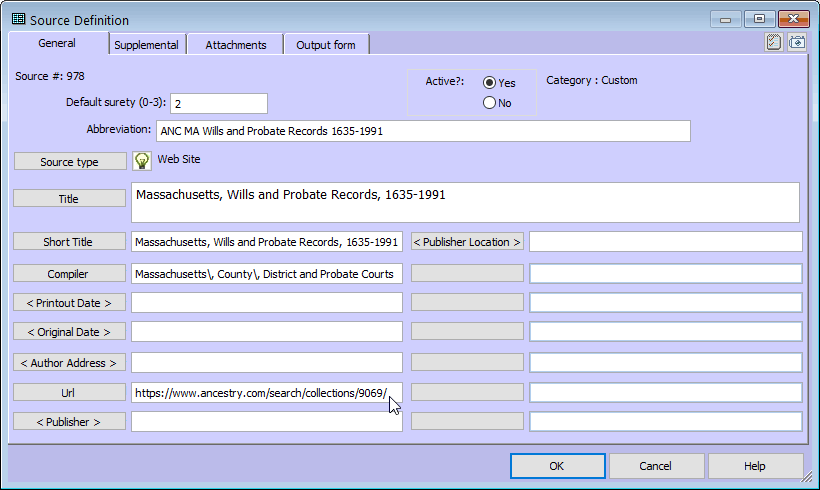The height and width of the screenshot is (490, 820).
Task: Close the Source Definition window
Action: [793, 19]
